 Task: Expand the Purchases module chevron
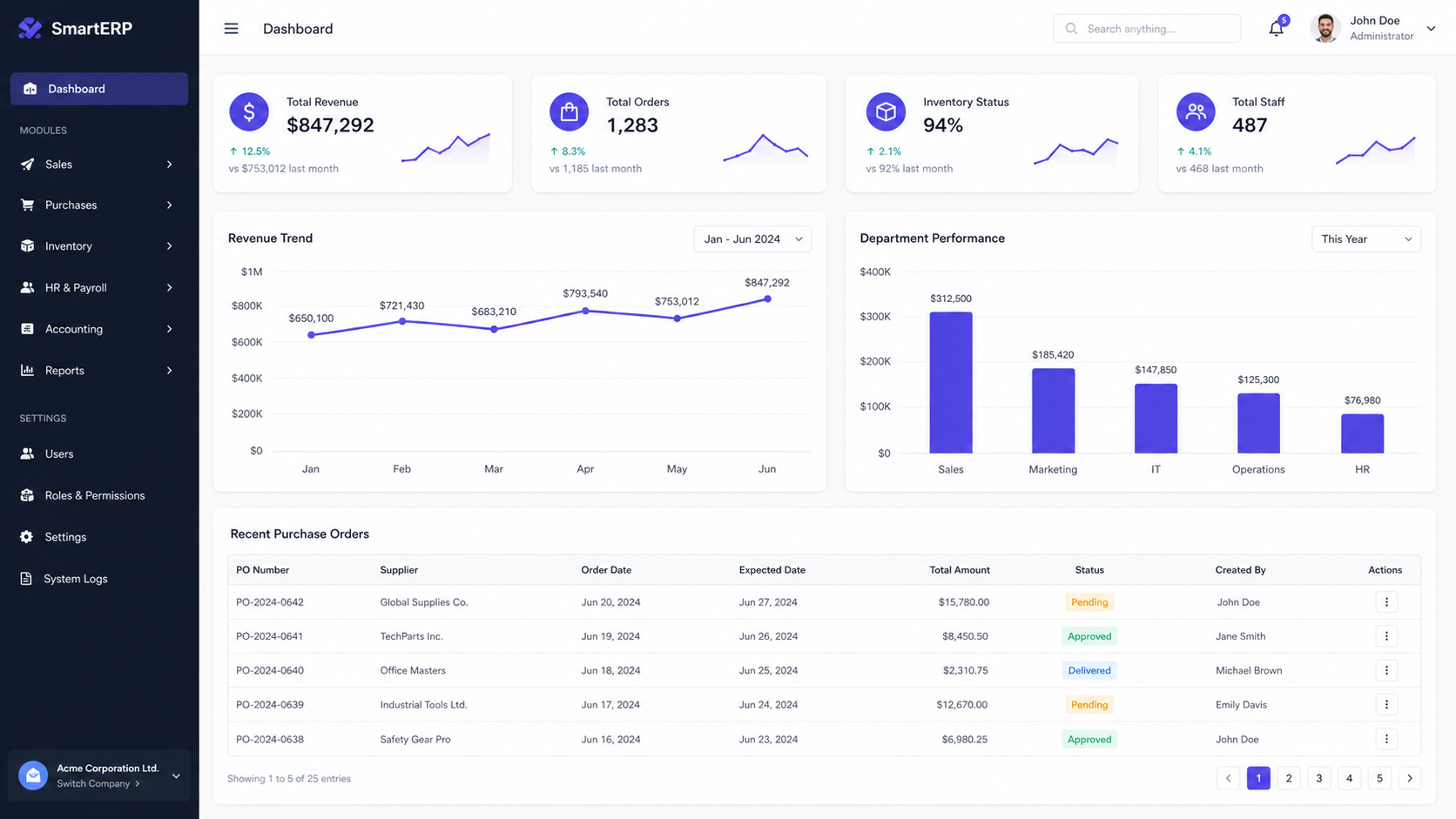click(x=169, y=205)
